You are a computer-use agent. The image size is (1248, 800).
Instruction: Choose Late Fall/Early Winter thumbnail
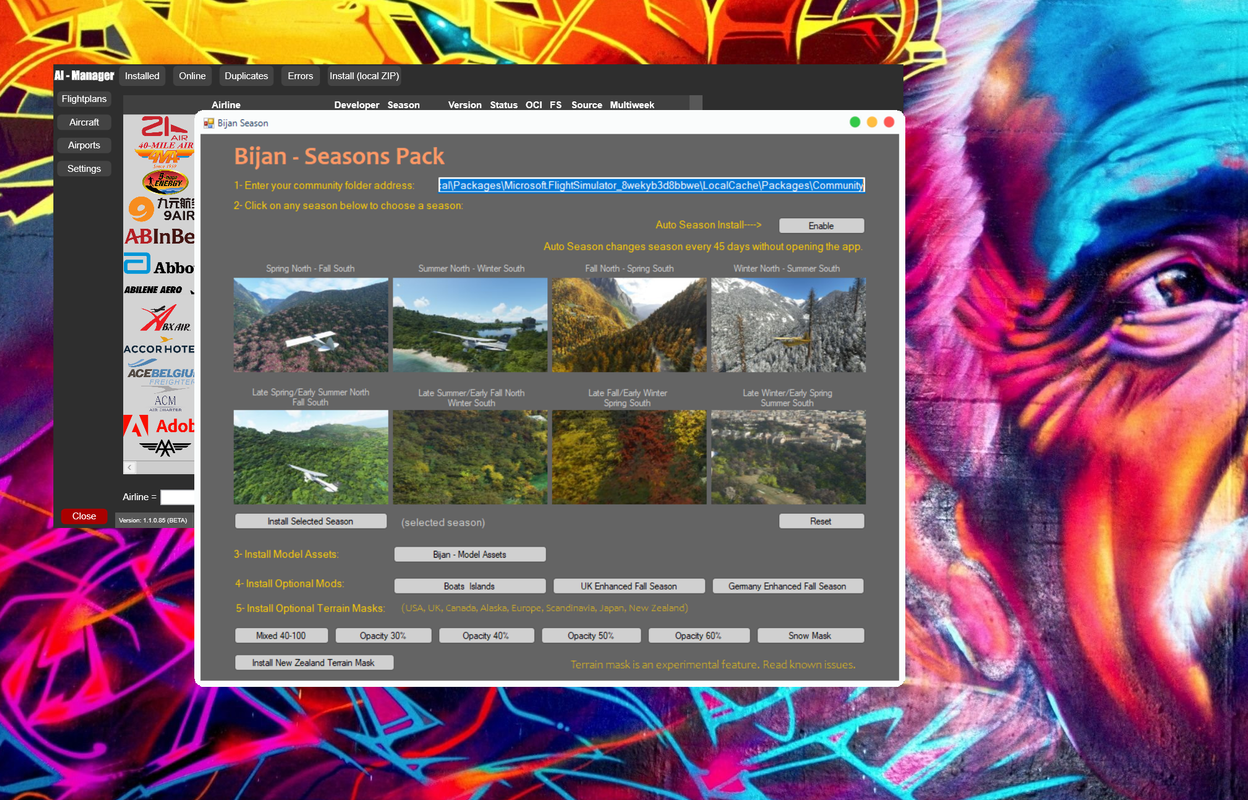[629, 457]
